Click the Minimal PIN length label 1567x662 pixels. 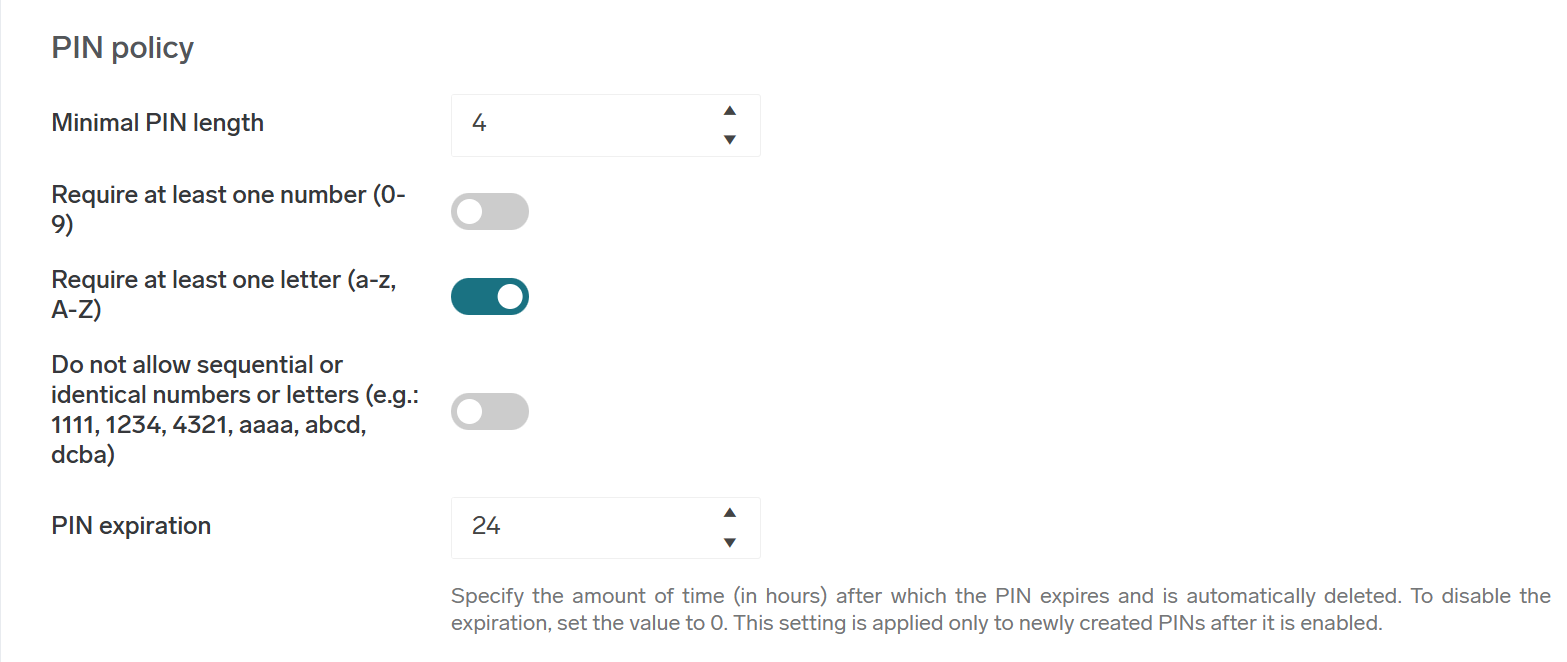pyautogui.click(x=157, y=122)
